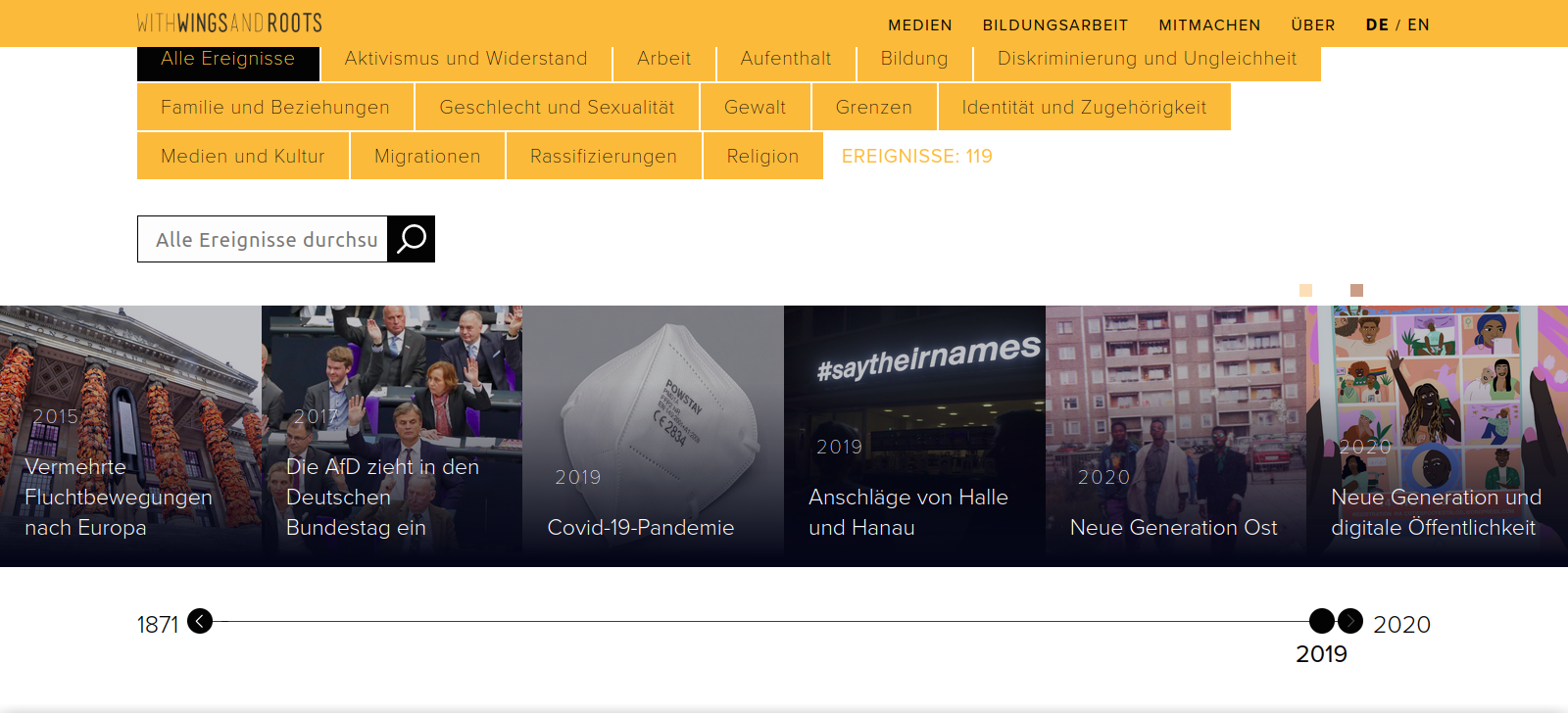Click the timeline next arrow near 2020
The width and height of the screenshot is (1568, 713).
click(1350, 621)
